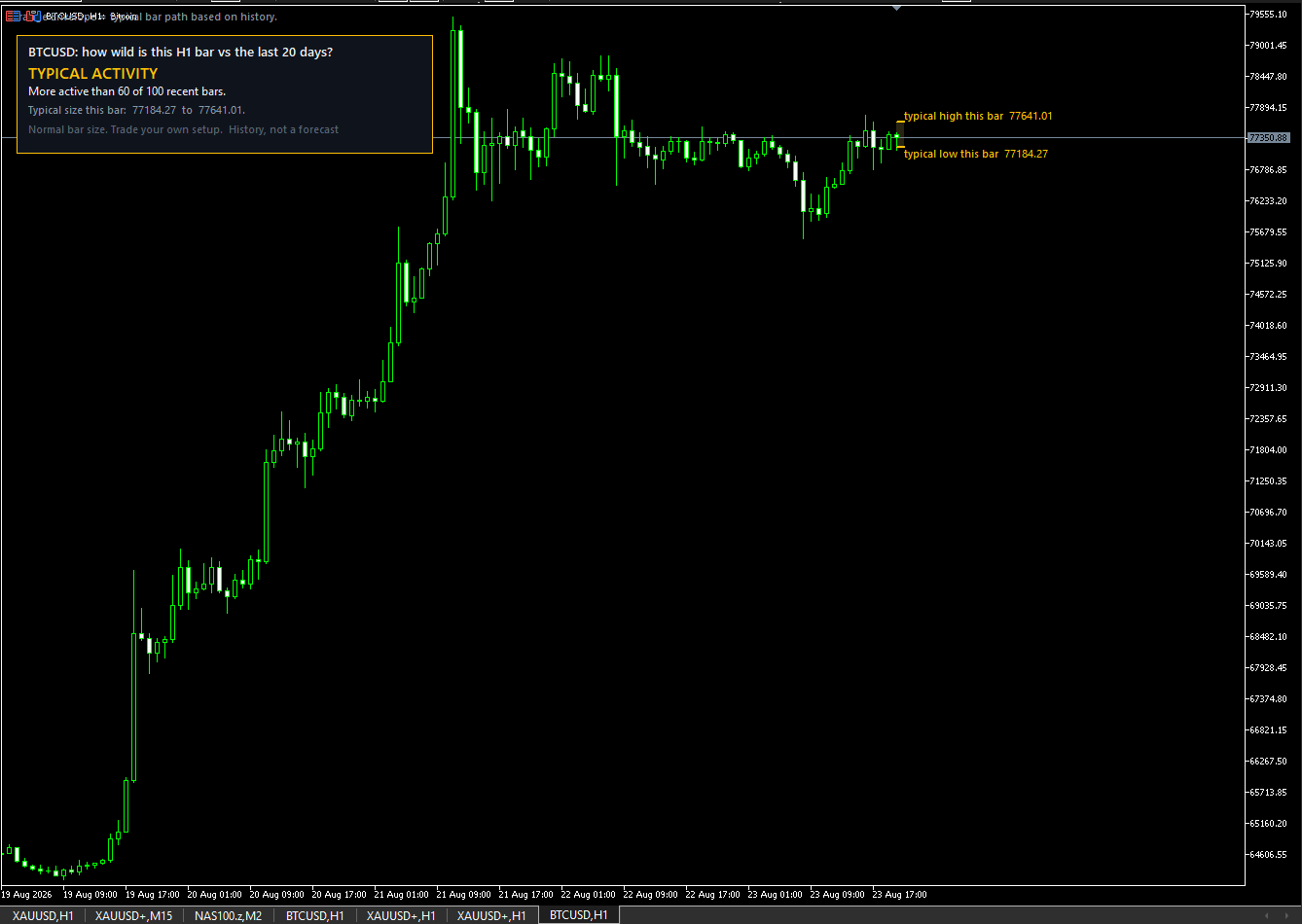Click 'More active than 60 of 100 recent bars'
The height and width of the screenshot is (924, 1302).
[127, 91]
